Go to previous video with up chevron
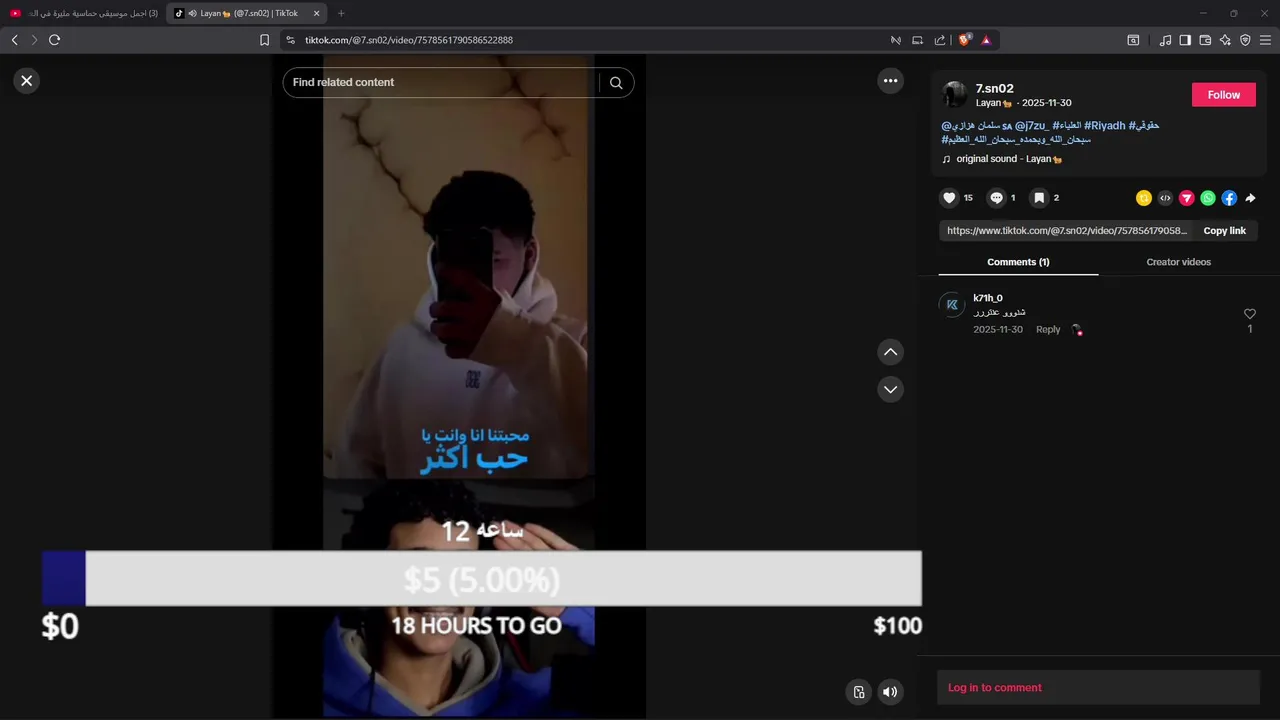Screen dimensions: 1280x720 pyautogui.click(x=890, y=352)
